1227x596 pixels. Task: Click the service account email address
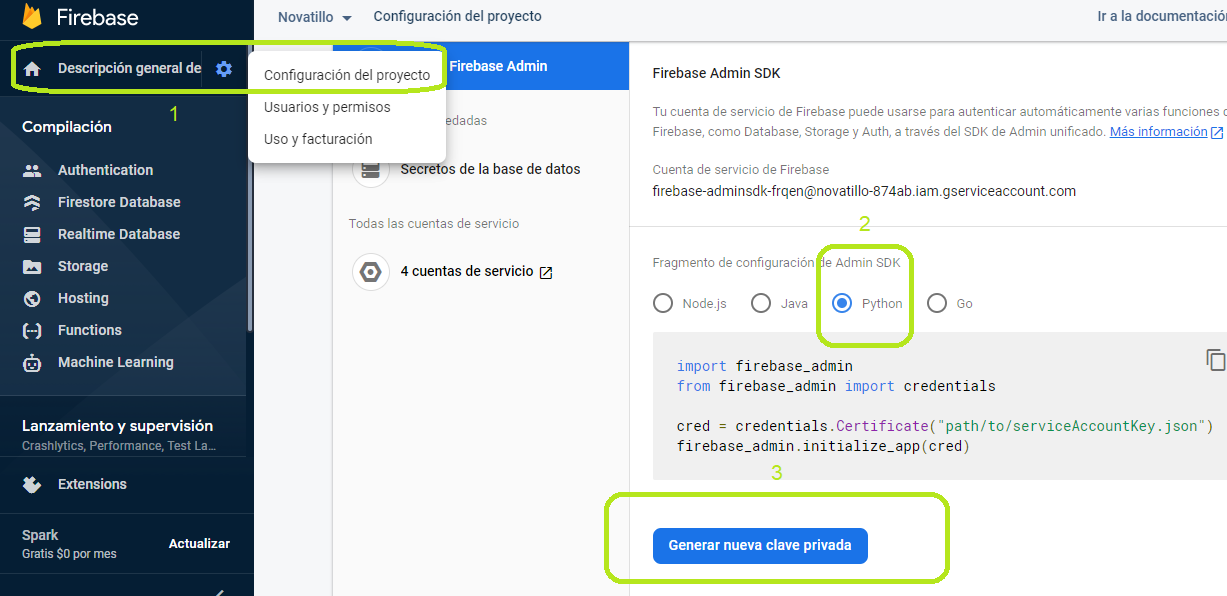[x=864, y=191]
